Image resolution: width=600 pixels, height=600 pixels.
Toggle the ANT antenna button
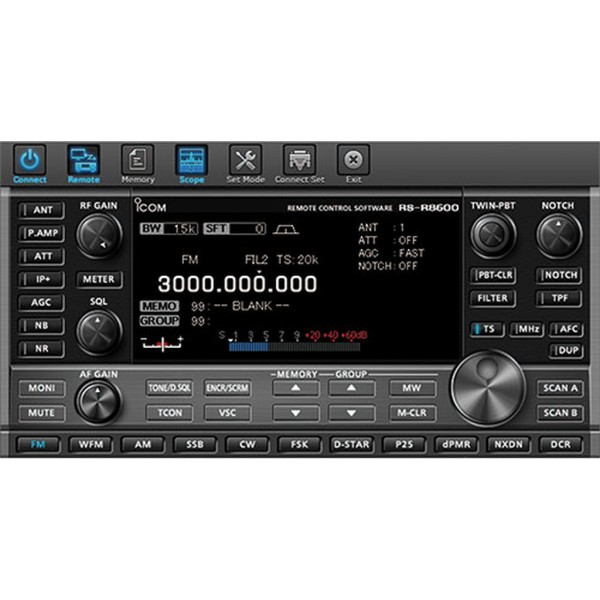coord(41,210)
